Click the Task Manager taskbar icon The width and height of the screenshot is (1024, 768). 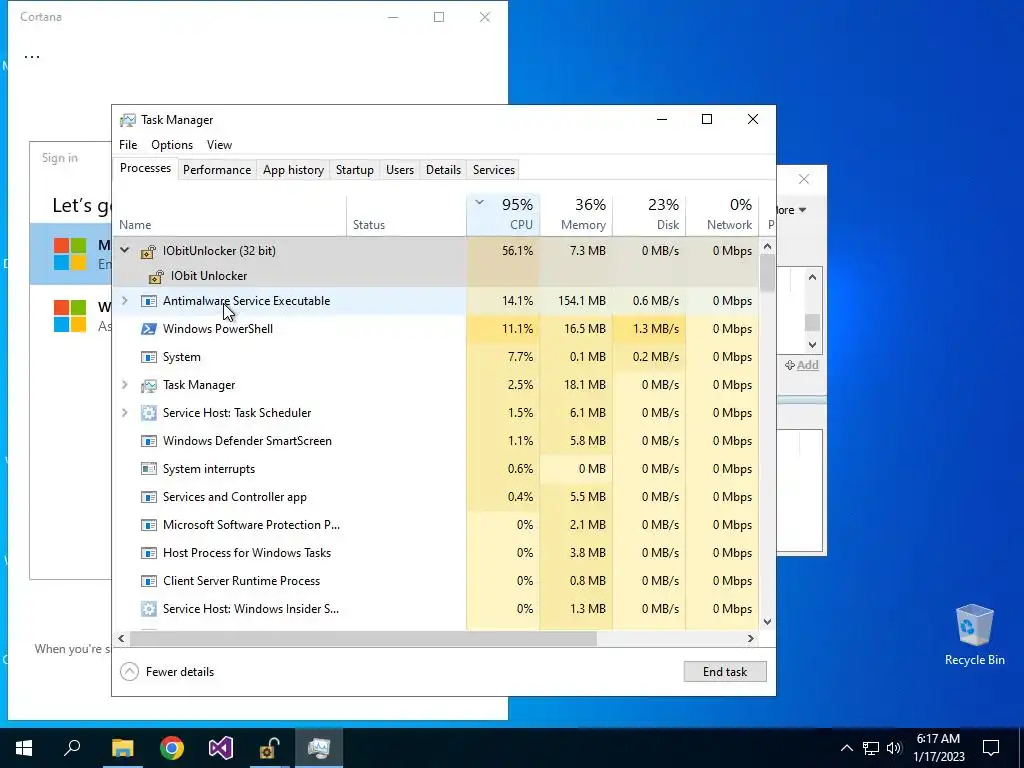pyautogui.click(x=319, y=748)
